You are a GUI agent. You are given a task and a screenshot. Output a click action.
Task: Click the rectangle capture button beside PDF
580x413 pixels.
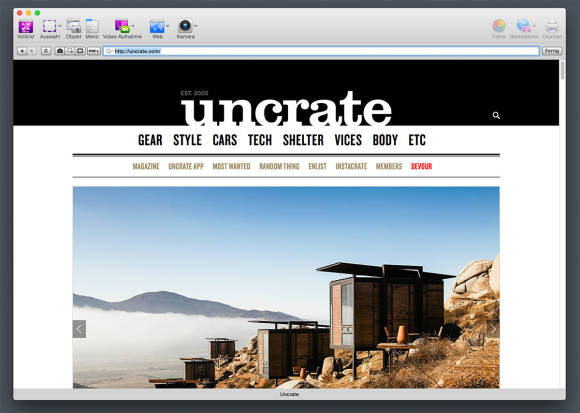click(80, 51)
